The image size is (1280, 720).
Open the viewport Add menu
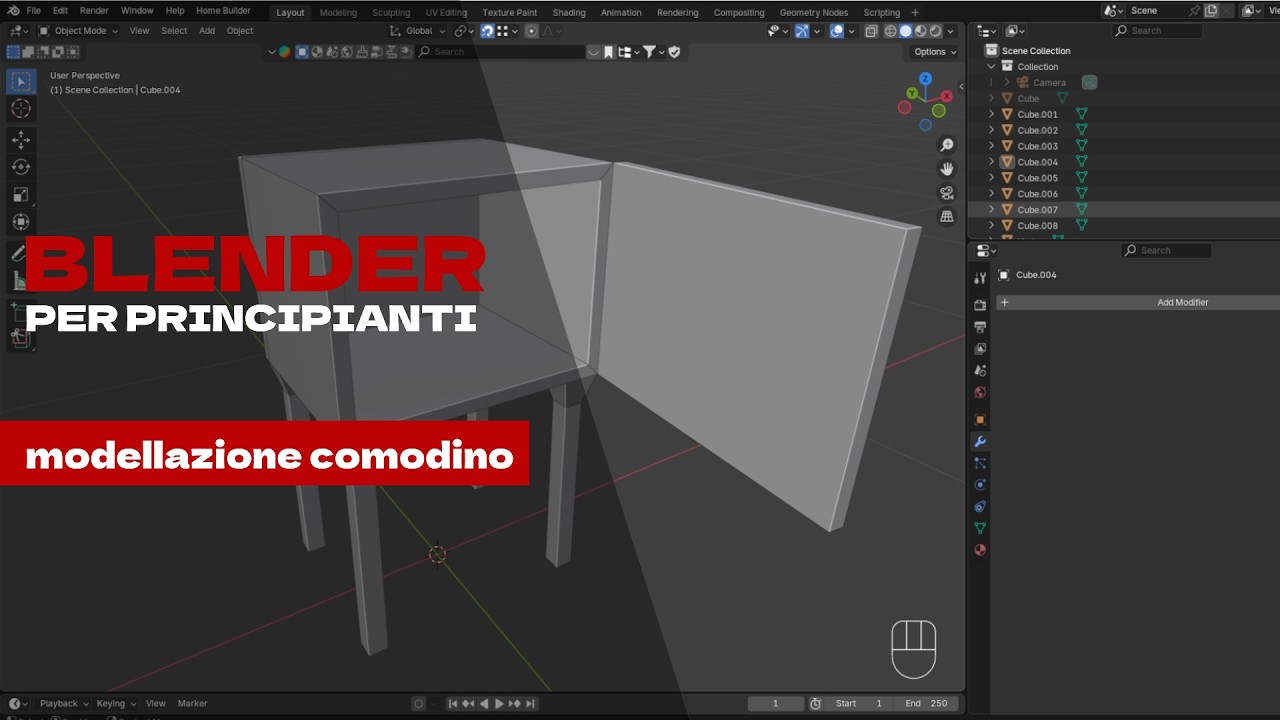[207, 31]
